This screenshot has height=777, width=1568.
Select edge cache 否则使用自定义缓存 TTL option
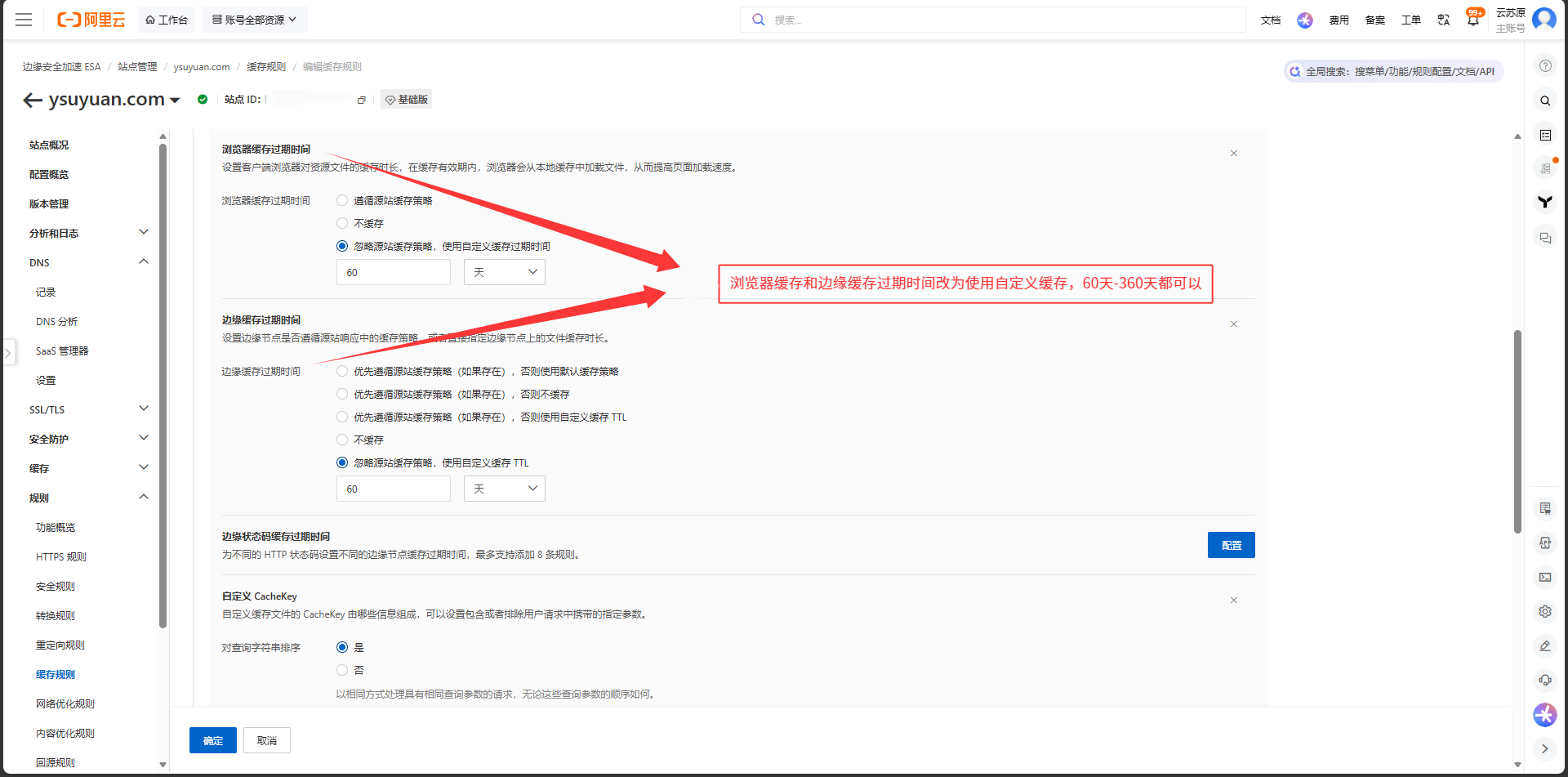pos(342,417)
